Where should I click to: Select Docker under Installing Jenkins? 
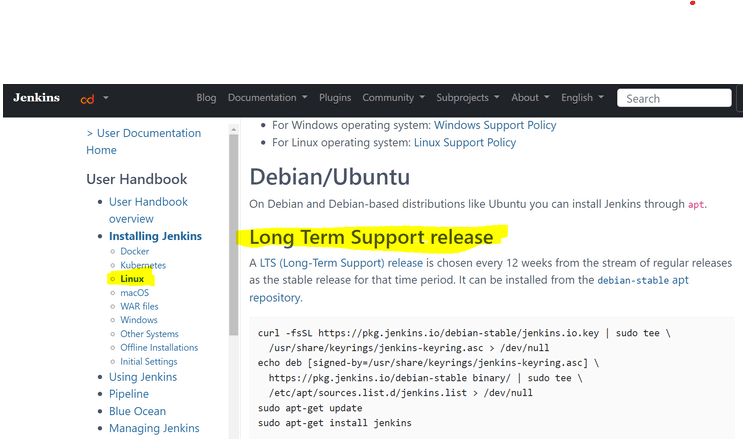(x=134, y=251)
